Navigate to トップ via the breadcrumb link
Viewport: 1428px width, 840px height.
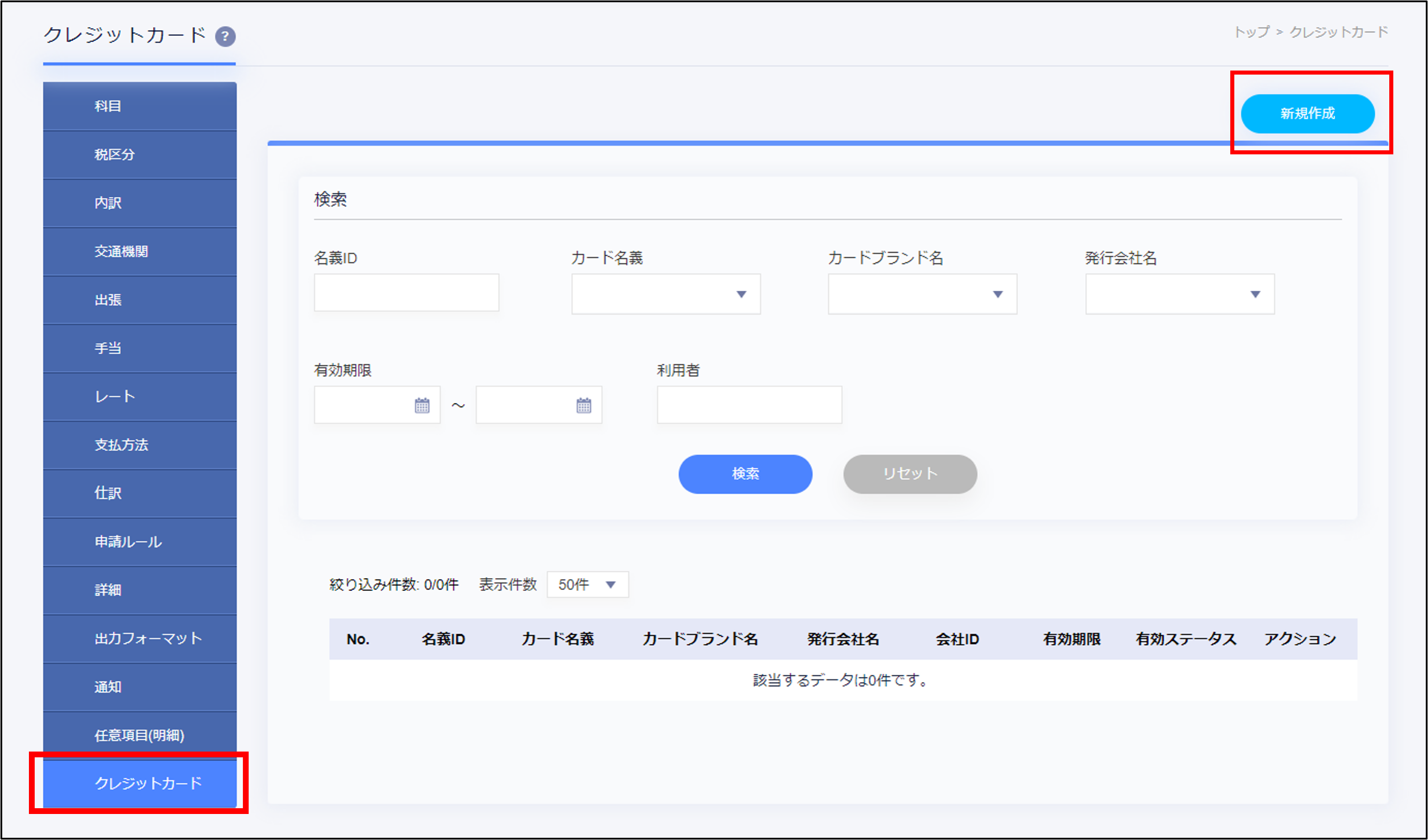(1251, 32)
